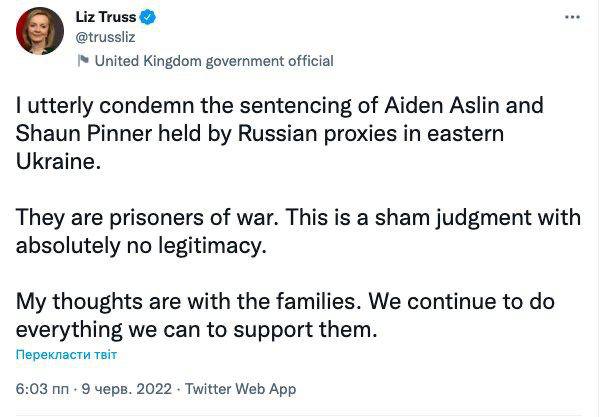The height and width of the screenshot is (417, 600).
Task: Click the United Kingdom government official label
Action: click(x=213, y=61)
